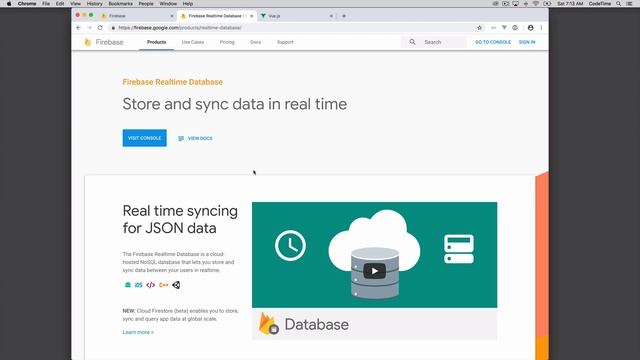Switch to the Vue.js tab
This screenshot has height=360, width=640.
pos(296,16)
